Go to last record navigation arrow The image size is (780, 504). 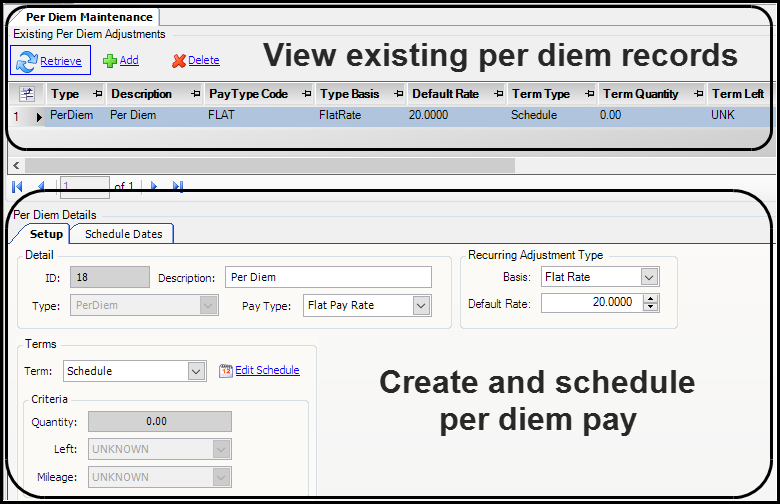[178, 187]
